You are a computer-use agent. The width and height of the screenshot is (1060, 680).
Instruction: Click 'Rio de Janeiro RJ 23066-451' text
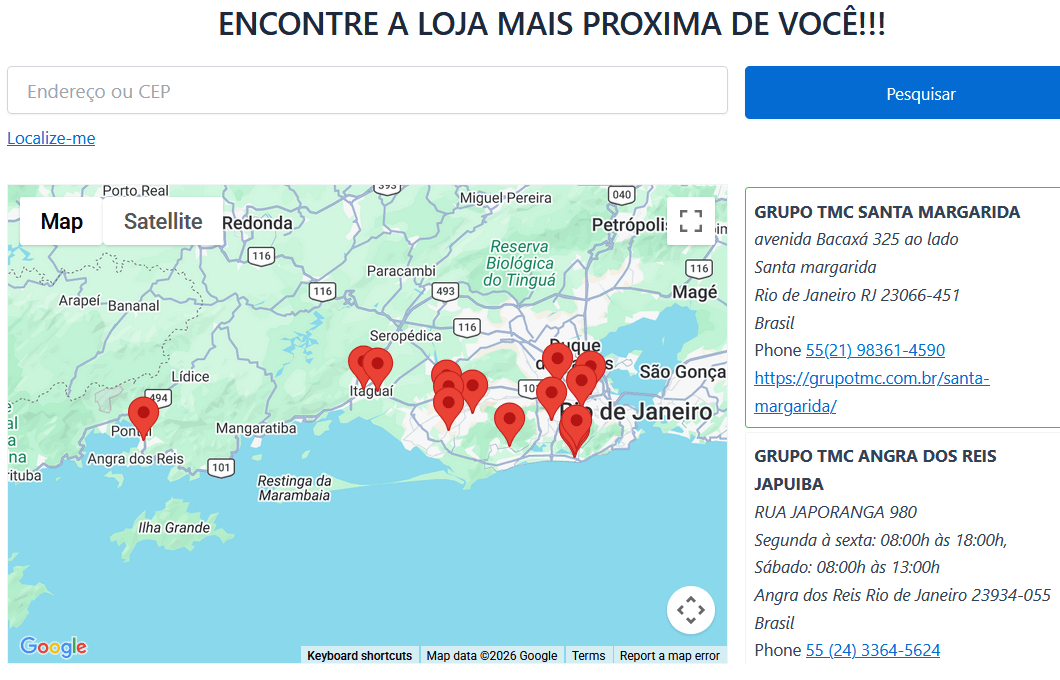coord(857,295)
